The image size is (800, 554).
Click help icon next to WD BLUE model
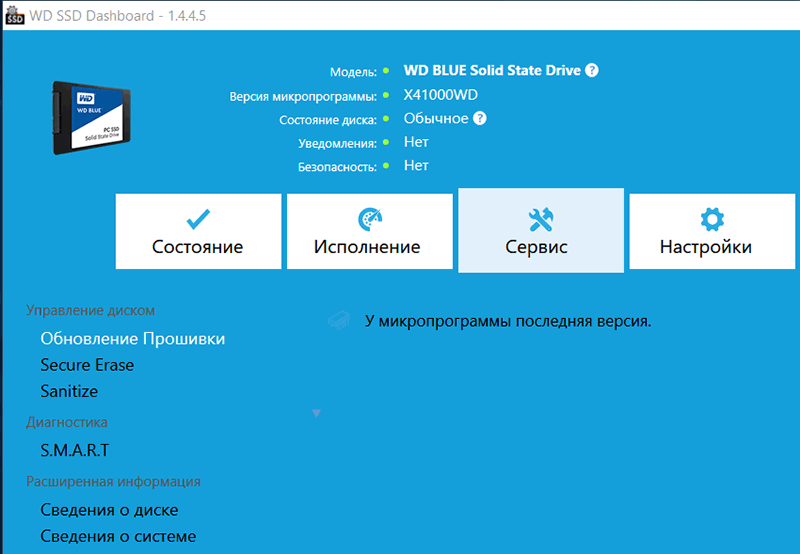[592, 71]
